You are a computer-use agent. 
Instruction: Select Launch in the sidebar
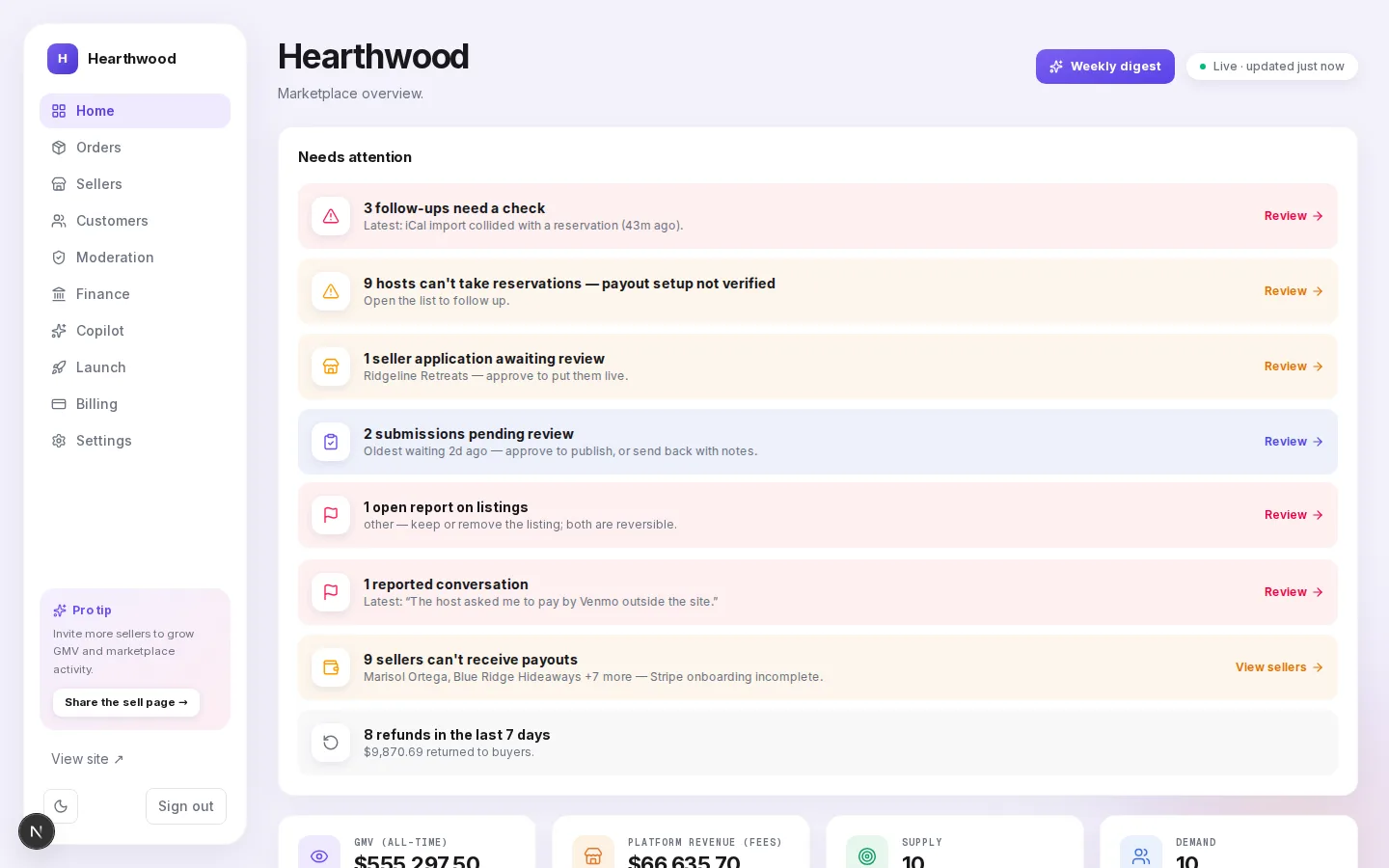135,367
